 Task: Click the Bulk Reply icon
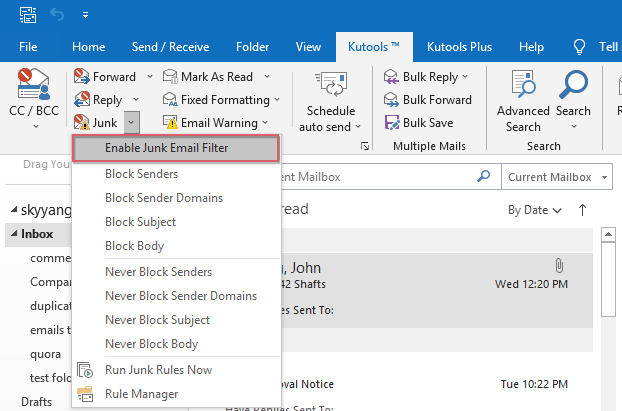[x=391, y=77]
